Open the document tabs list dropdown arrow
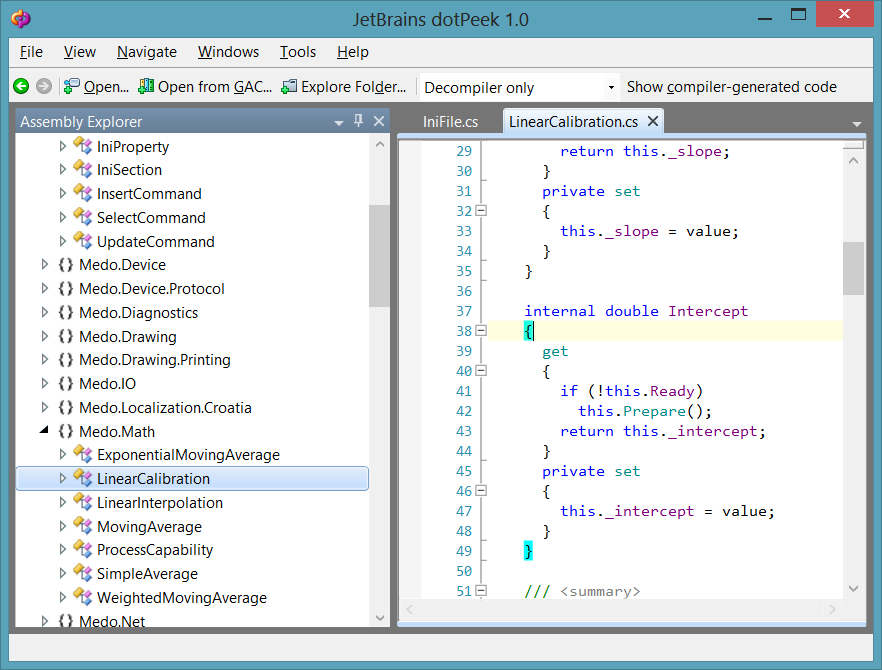882x670 pixels. [857, 124]
